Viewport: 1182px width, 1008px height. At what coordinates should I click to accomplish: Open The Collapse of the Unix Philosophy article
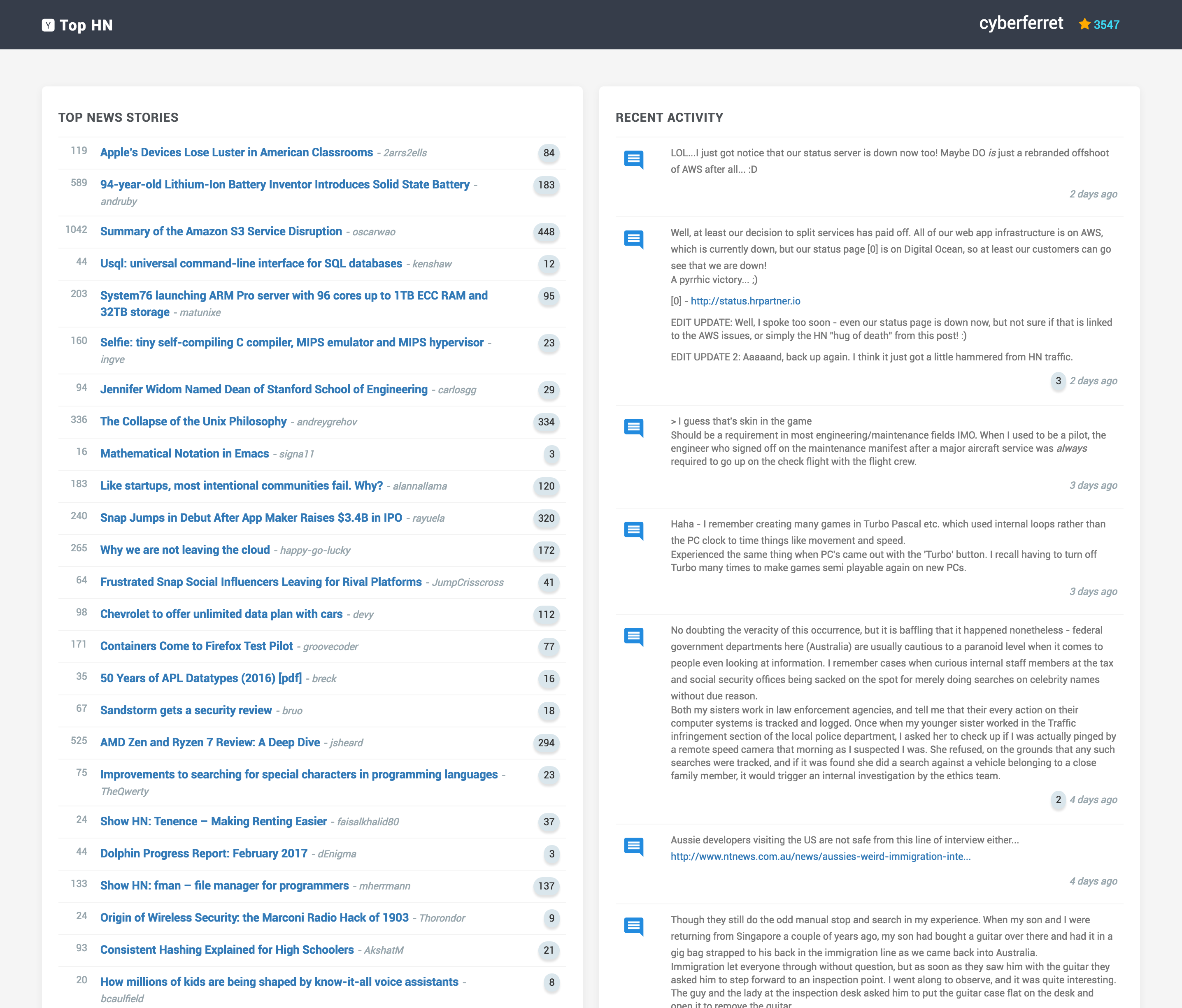click(x=193, y=421)
